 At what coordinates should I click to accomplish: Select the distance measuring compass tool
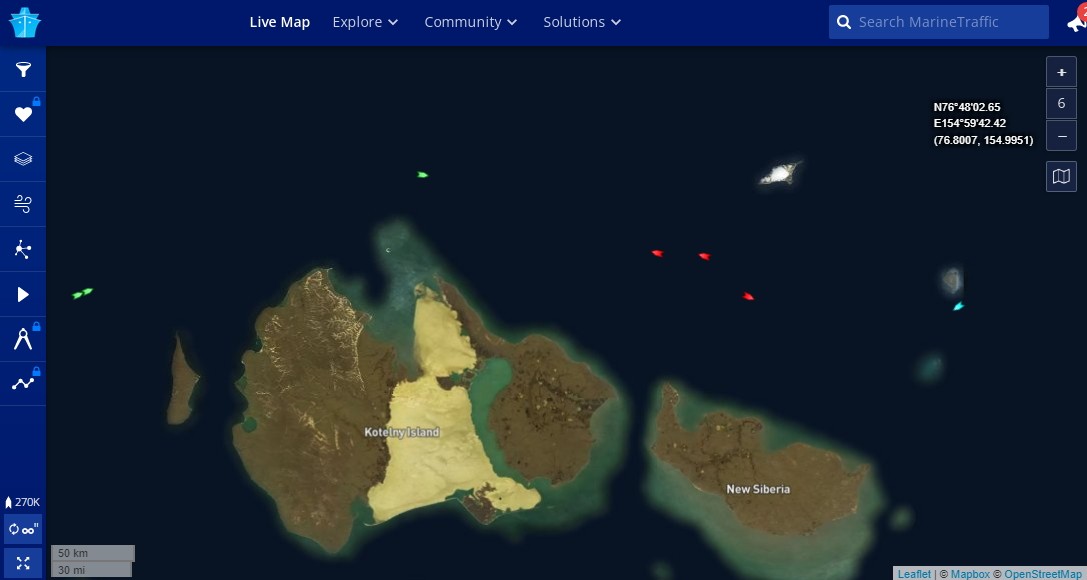pyautogui.click(x=23, y=340)
